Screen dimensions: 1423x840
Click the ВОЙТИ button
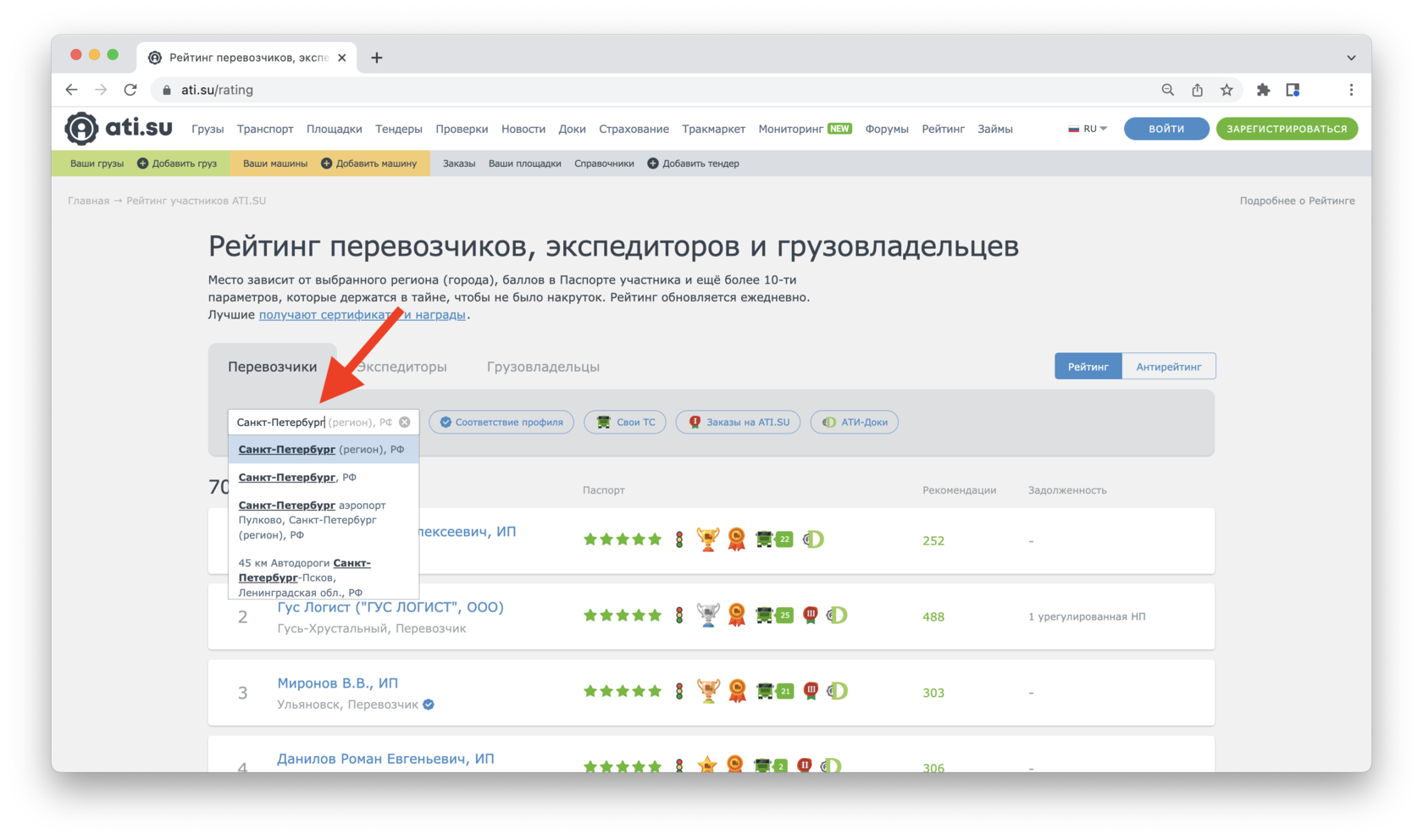[1166, 129]
